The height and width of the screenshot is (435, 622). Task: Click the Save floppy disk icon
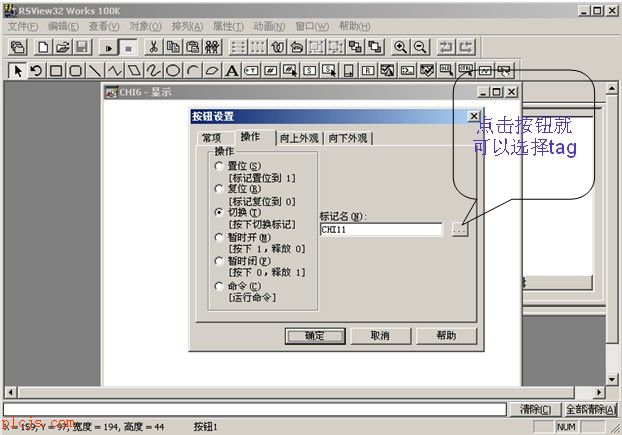coord(82,48)
